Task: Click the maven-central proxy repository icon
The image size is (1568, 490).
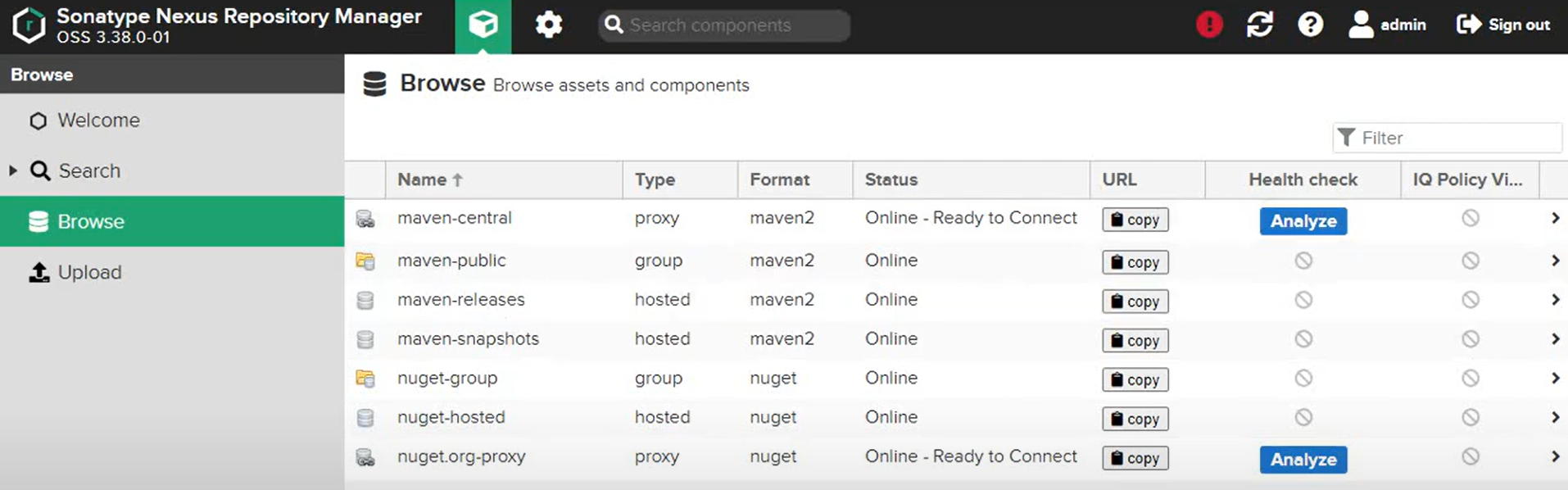Action: click(365, 220)
